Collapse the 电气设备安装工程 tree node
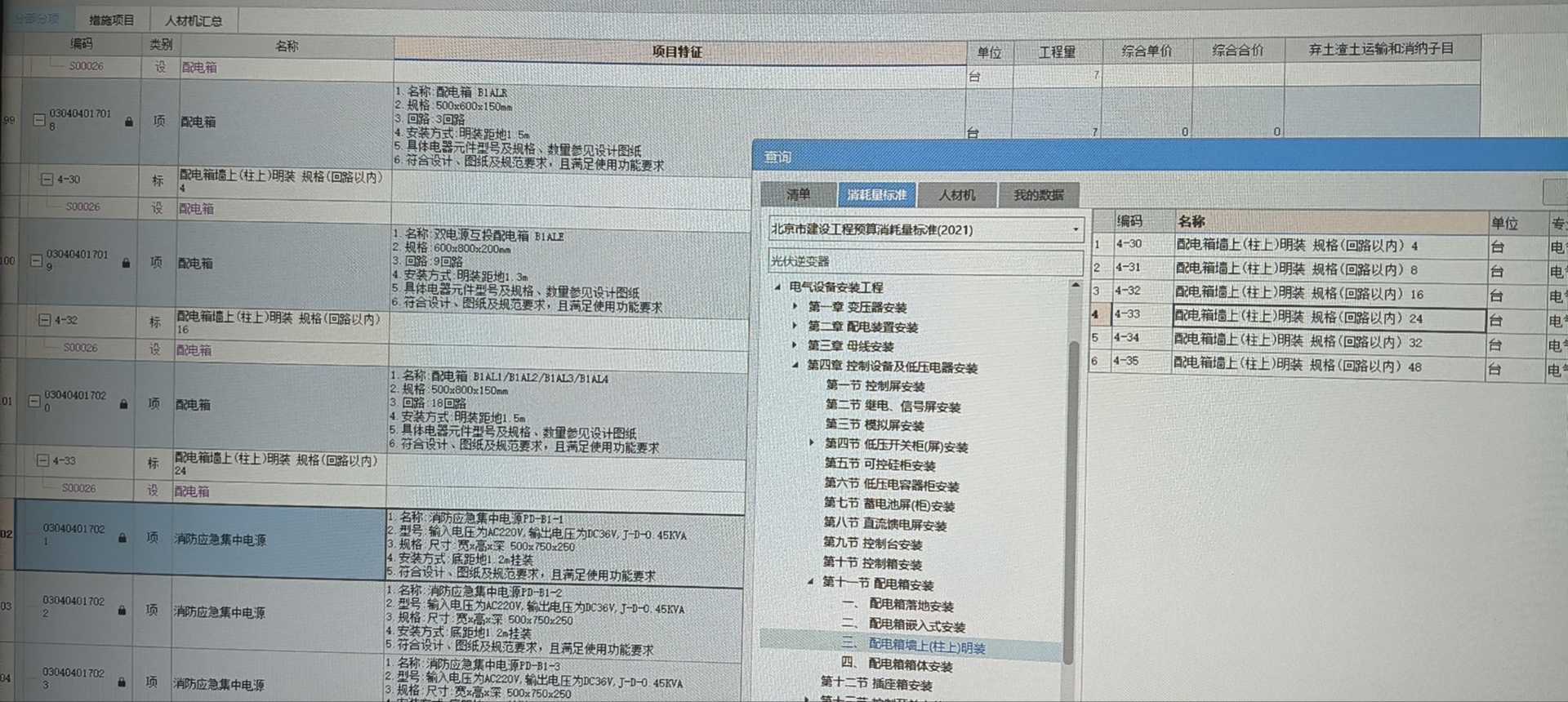Screen dimensions: 1568x702 777,287
